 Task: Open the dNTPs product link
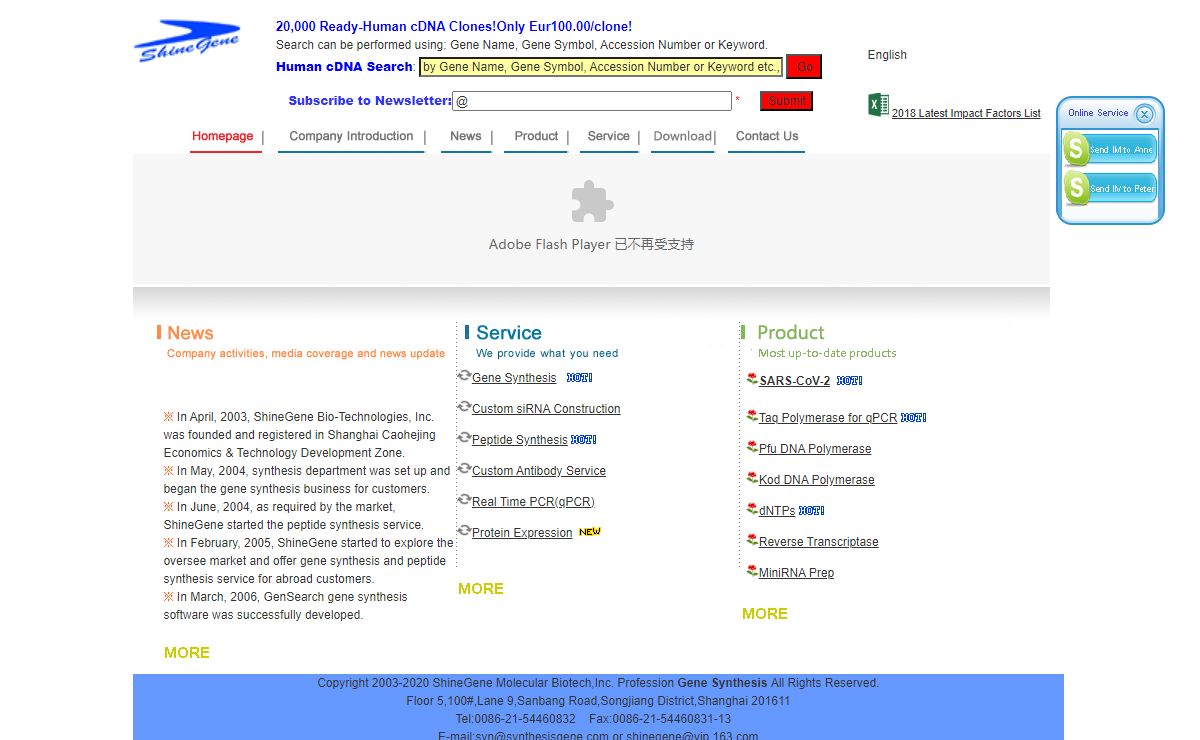[x=777, y=511]
